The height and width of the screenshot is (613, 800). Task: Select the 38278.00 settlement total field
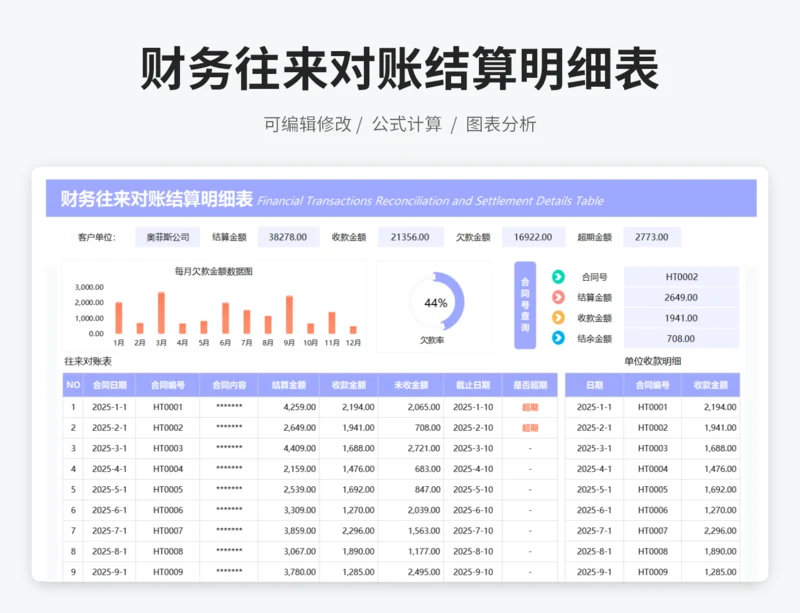coord(288,237)
